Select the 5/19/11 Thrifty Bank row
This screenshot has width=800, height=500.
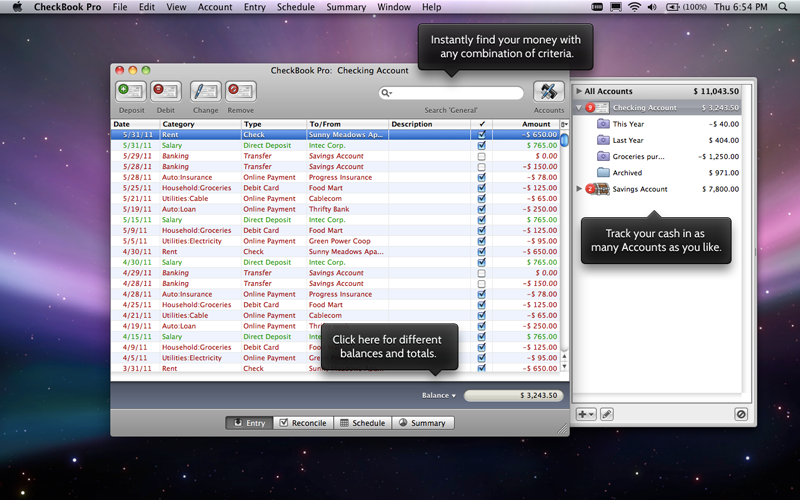[x=335, y=209]
